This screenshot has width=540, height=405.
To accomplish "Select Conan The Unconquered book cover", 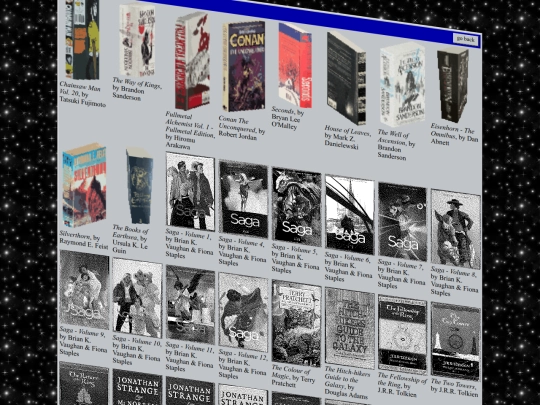I will point(244,66).
